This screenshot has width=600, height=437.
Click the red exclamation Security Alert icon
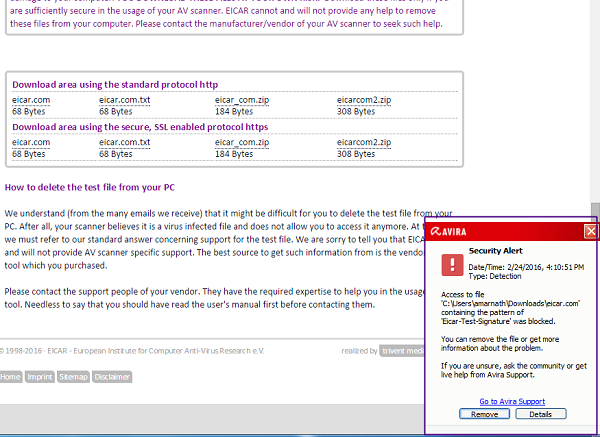[452, 265]
